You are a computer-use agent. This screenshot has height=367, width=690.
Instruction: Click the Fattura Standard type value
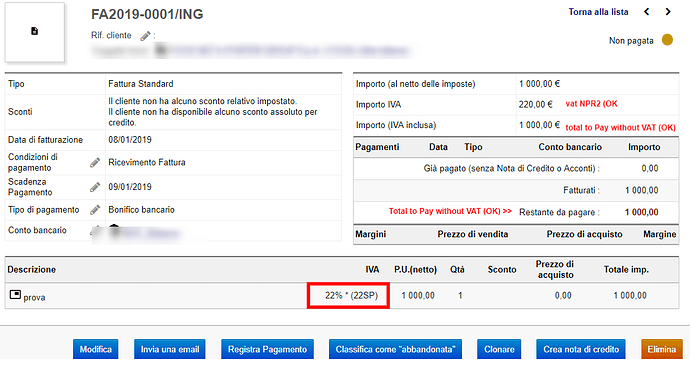pyautogui.click(x=141, y=84)
